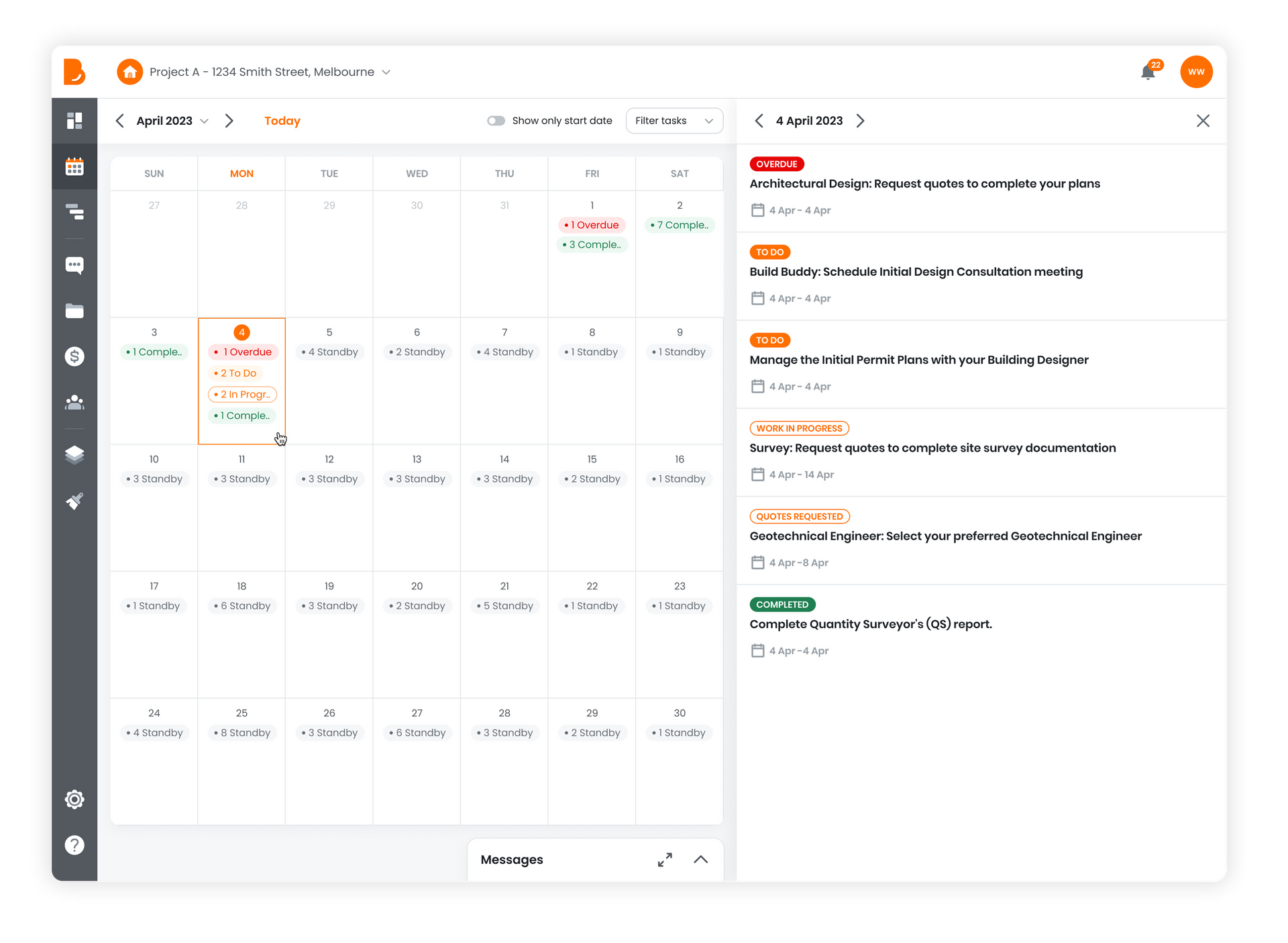
Task: Select the layers/stack panel icon
Action: click(x=75, y=454)
